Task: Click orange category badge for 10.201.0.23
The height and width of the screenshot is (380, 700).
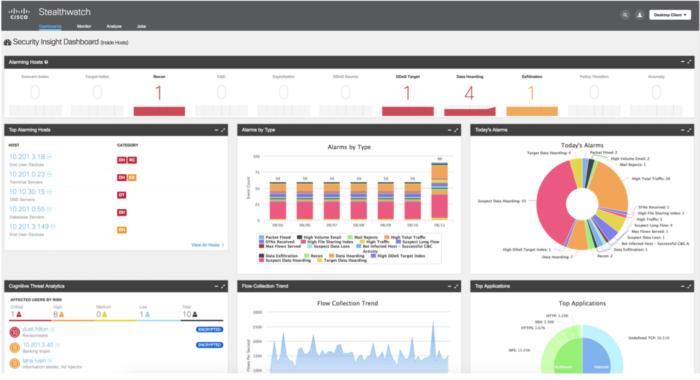Action: pos(132,177)
